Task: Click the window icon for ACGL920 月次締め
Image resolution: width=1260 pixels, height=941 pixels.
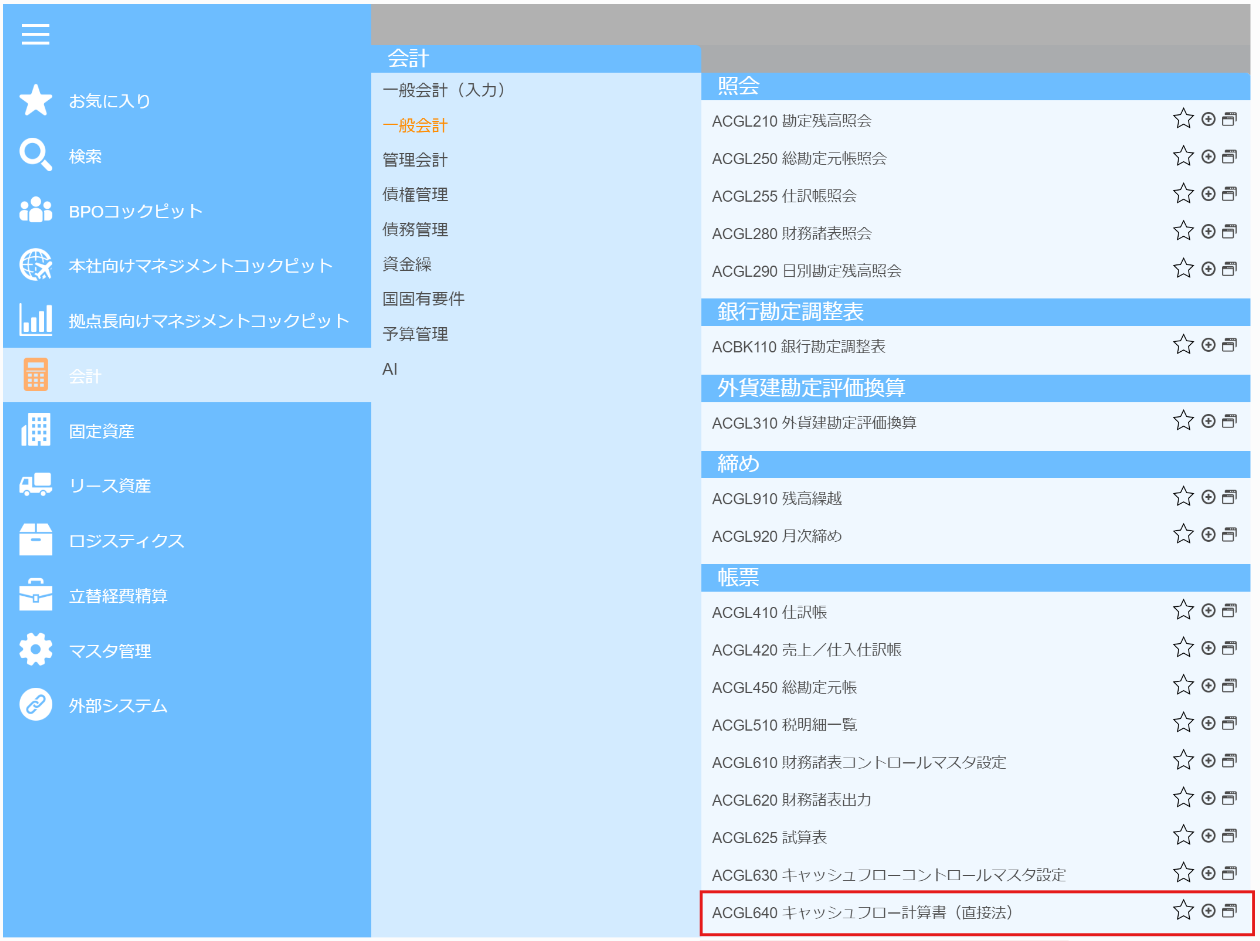Action: pyautogui.click(x=1229, y=535)
